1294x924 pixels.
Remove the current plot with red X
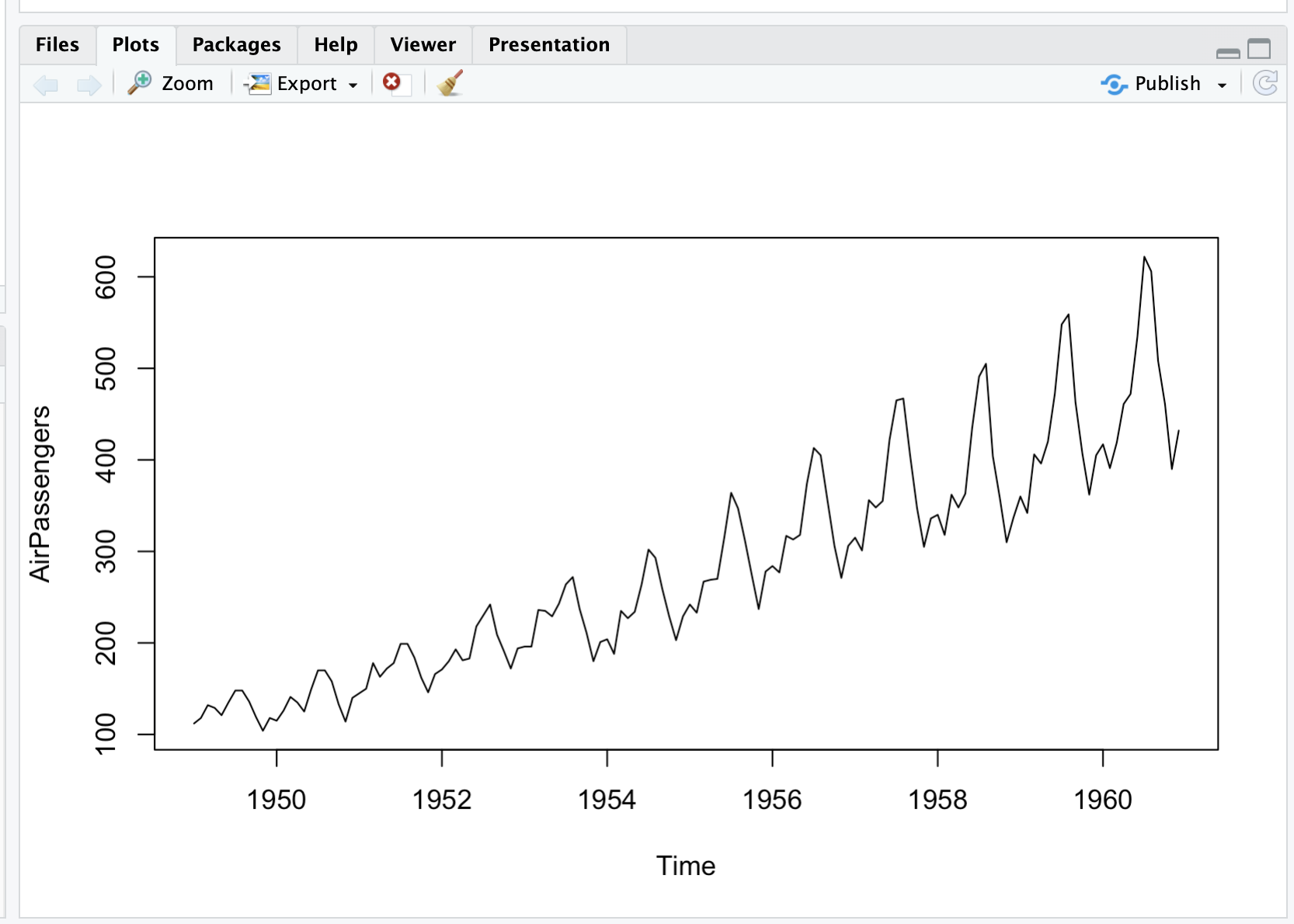coord(392,82)
